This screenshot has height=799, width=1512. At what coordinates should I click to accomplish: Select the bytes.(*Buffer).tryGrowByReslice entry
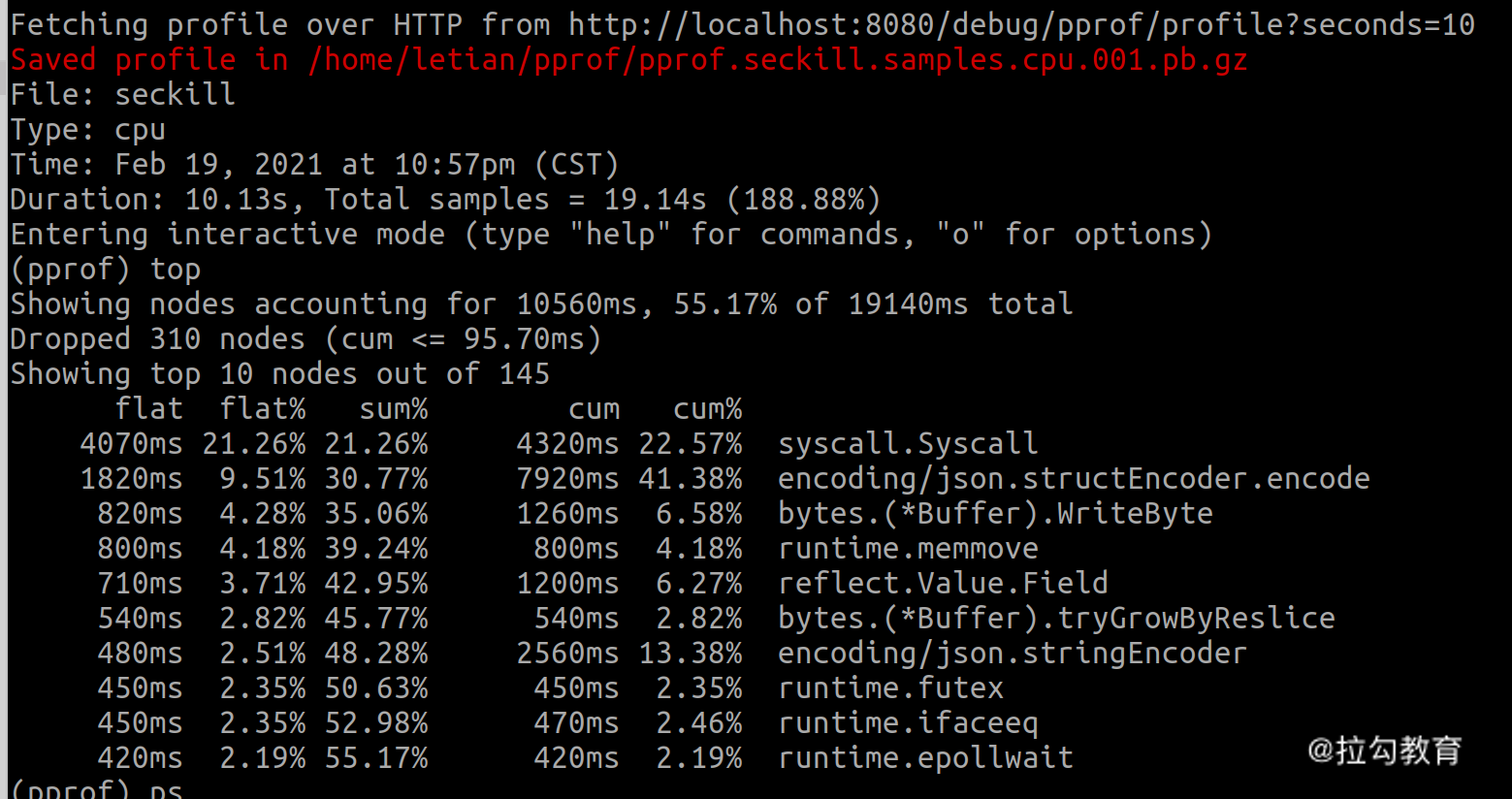(x=1056, y=618)
